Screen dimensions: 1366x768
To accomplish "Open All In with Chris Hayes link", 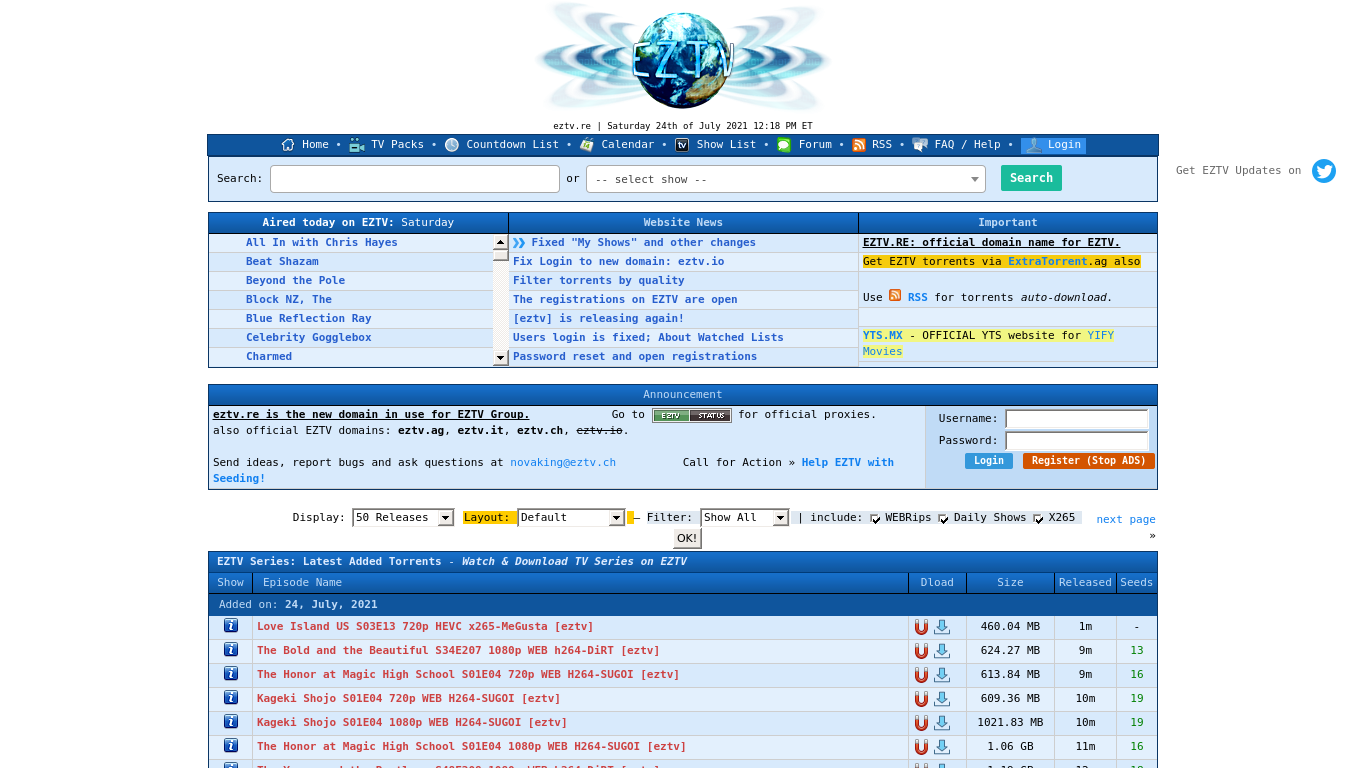I will click(322, 243).
